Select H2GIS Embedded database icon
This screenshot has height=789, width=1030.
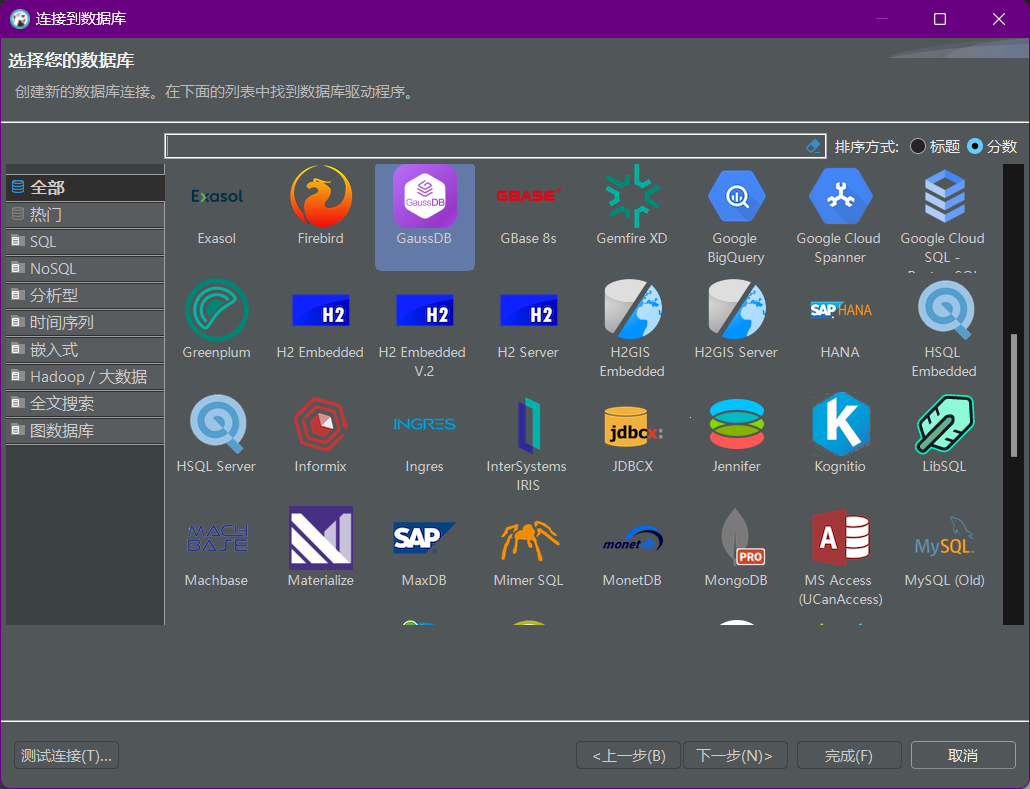coord(632,328)
